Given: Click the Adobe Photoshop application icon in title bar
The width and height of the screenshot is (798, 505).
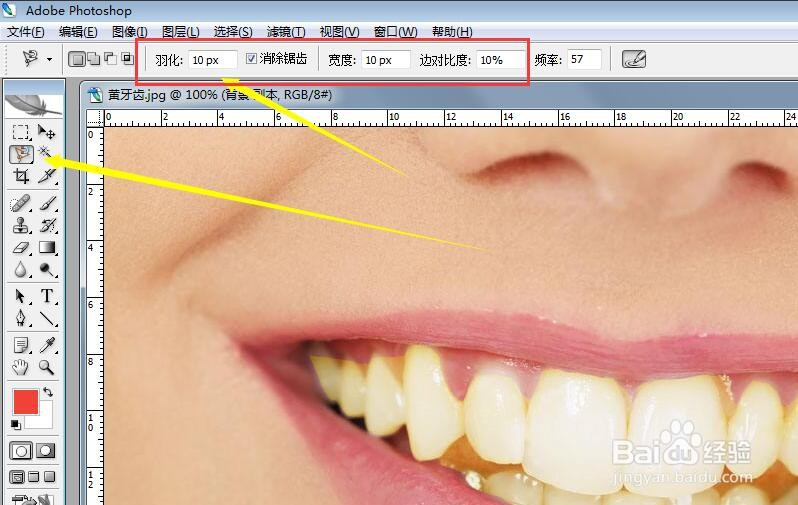Looking at the screenshot, I should point(9,10).
